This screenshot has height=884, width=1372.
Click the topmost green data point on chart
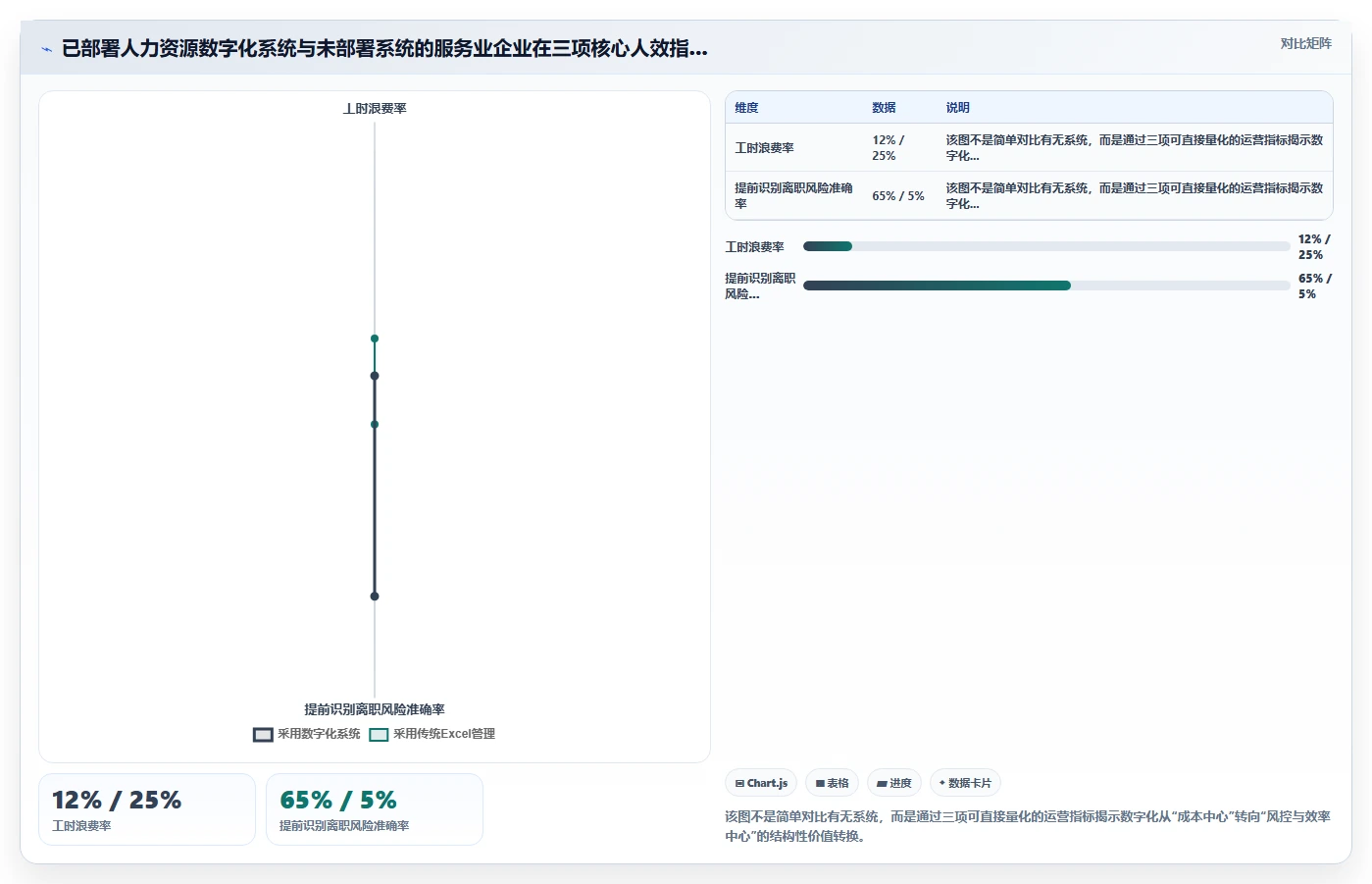375,338
